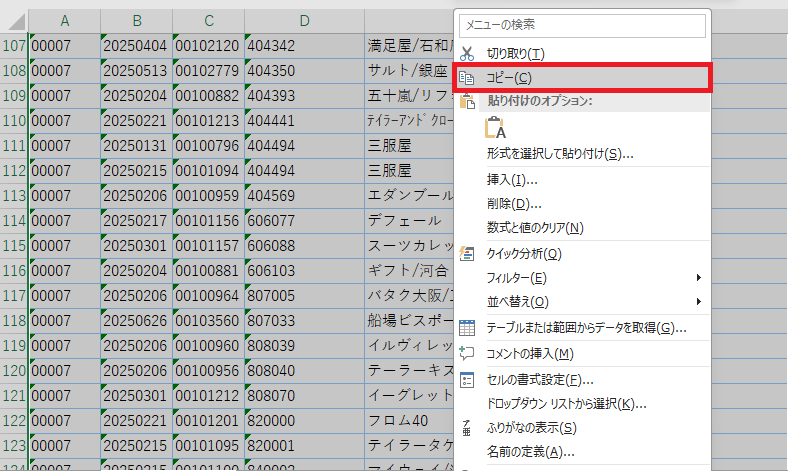Viewport: 788px width, 471px height.
Task: Open 名前の定義 from context menu
Action: (x=530, y=452)
